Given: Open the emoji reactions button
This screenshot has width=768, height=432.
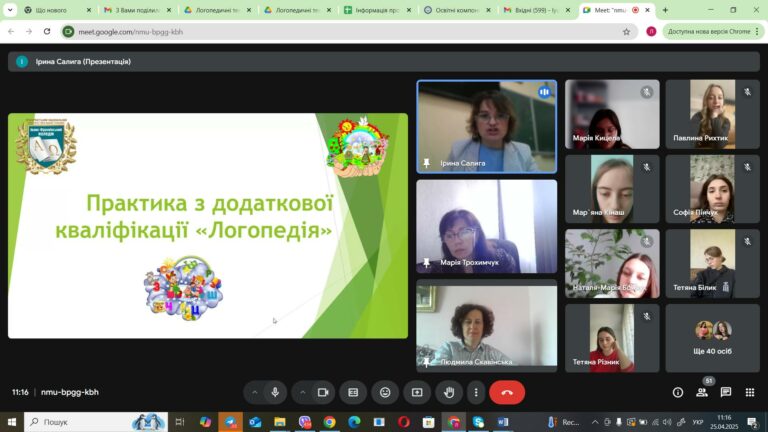Looking at the screenshot, I should click(385, 392).
